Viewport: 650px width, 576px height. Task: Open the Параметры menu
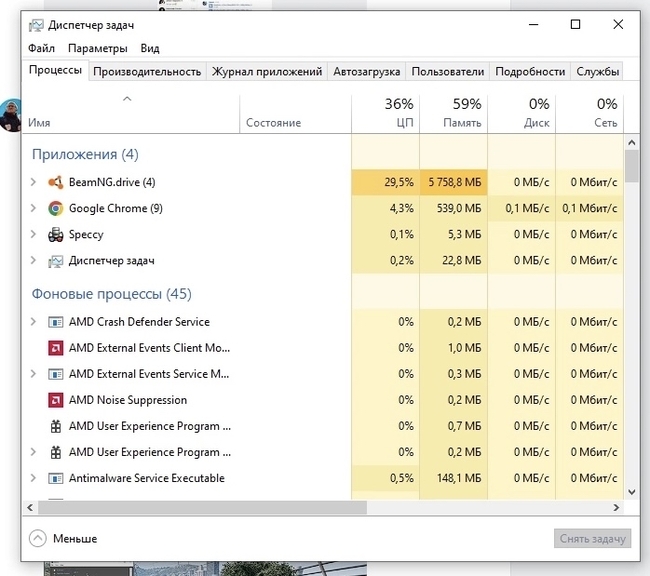point(97,48)
